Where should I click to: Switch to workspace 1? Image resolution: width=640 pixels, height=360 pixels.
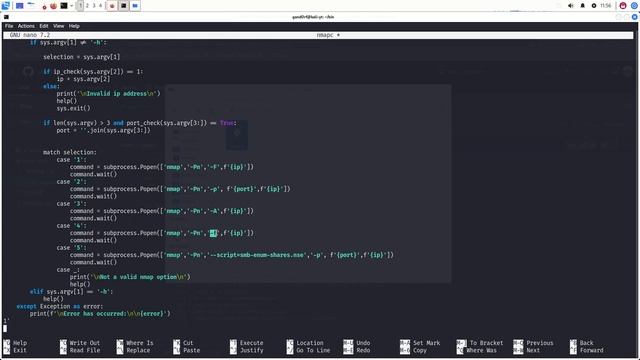(80, 6)
